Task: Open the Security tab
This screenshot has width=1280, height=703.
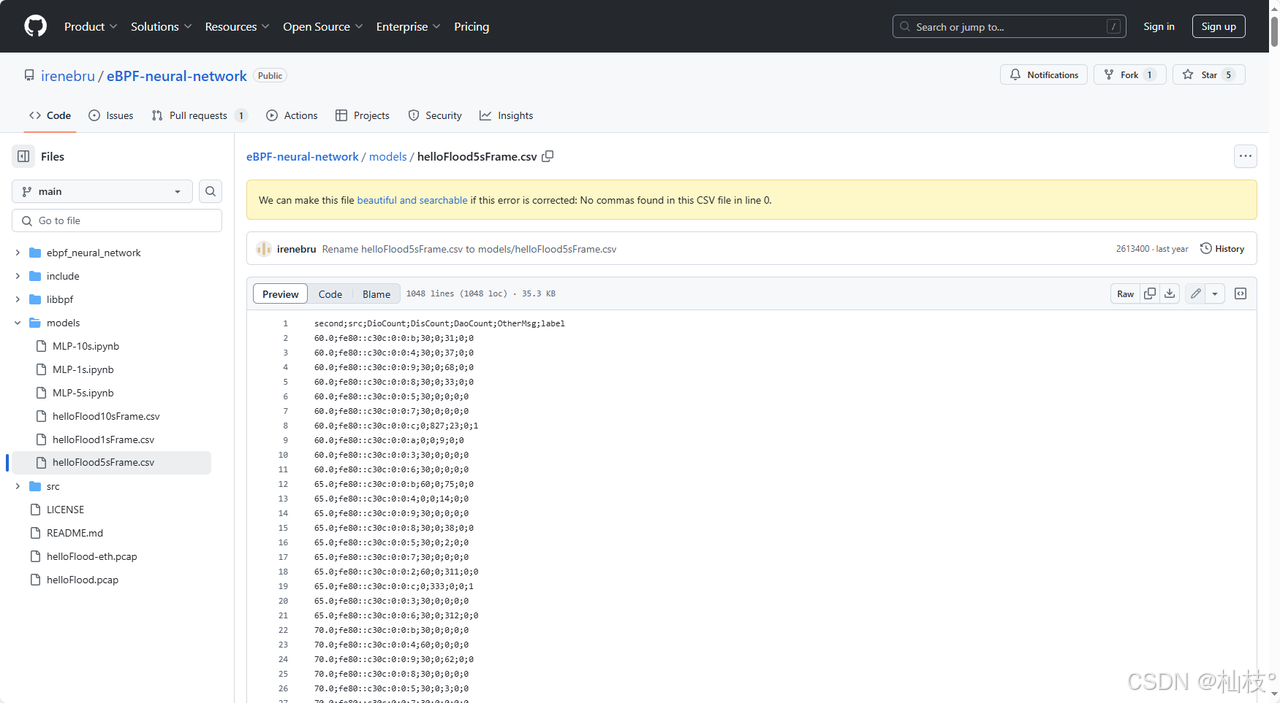Action: [435, 116]
